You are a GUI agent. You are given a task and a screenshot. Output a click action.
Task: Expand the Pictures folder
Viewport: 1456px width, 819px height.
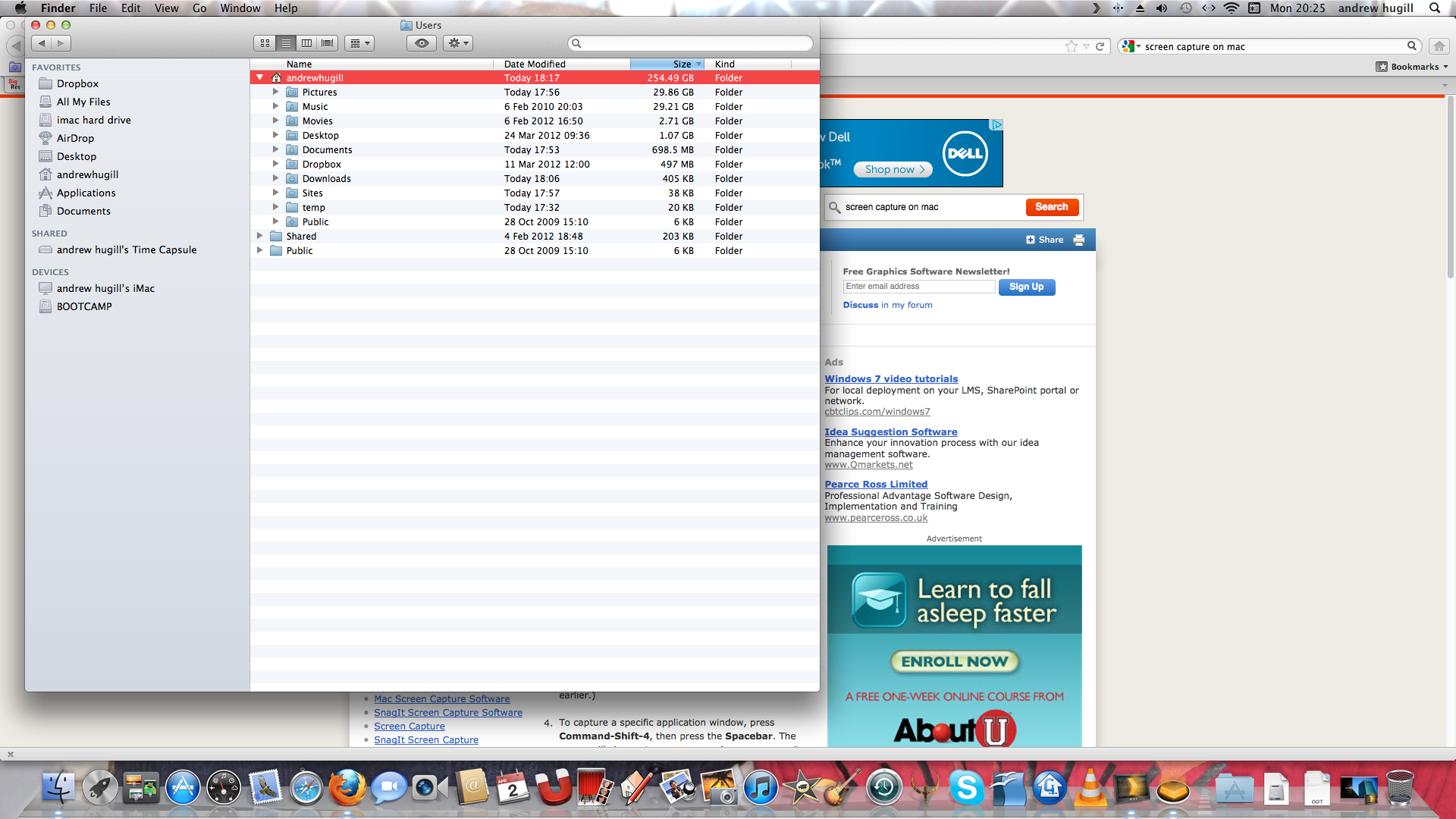tap(276, 92)
